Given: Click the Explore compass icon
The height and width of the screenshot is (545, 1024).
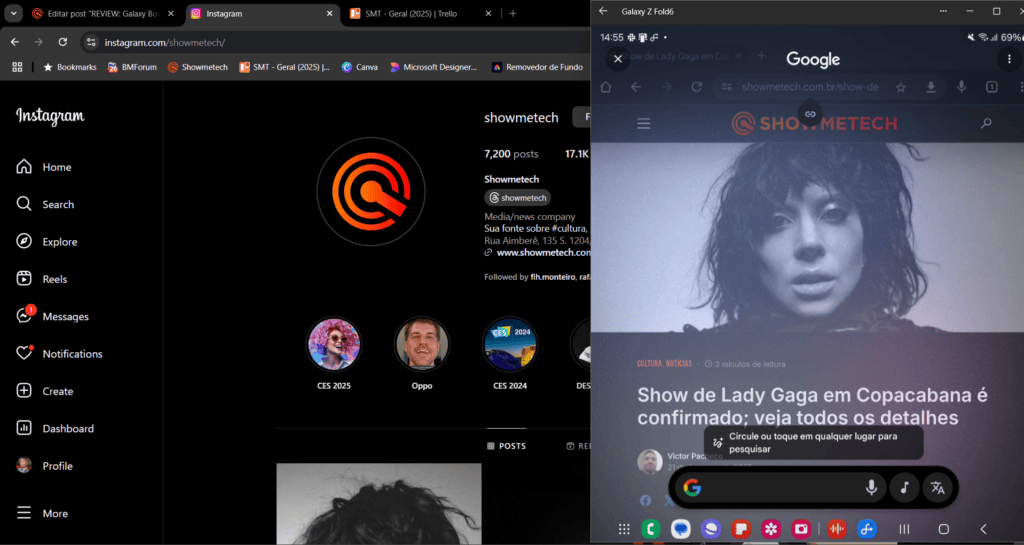Looking at the screenshot, I should (25, 242).
